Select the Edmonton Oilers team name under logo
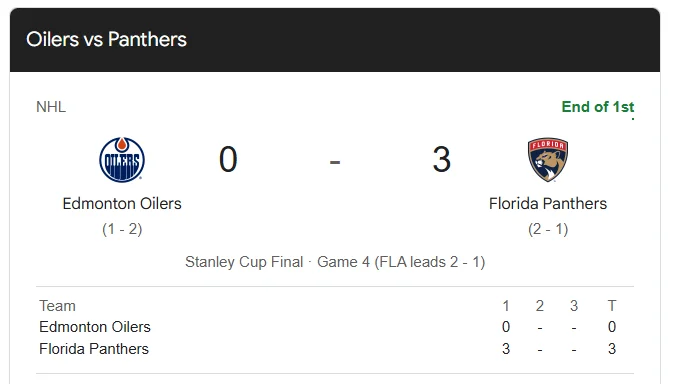The width and height of the screenshot is (677, 384). [x=122, y=203]
